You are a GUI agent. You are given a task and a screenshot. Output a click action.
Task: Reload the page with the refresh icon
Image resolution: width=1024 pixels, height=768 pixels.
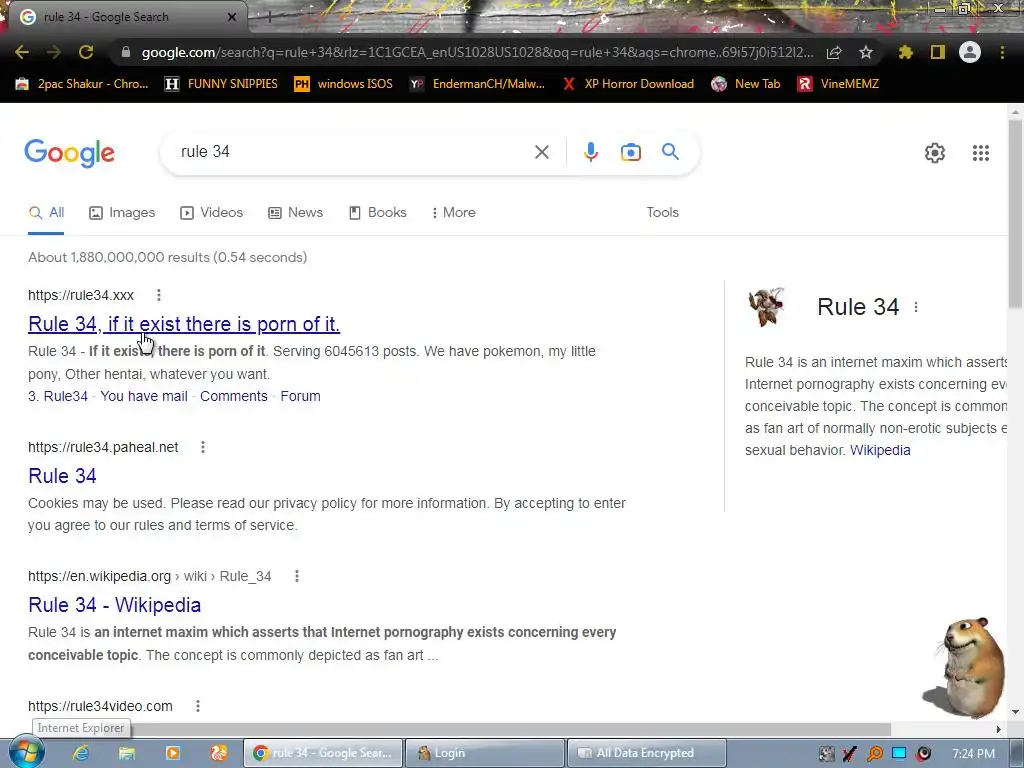(x=86, y=52)
